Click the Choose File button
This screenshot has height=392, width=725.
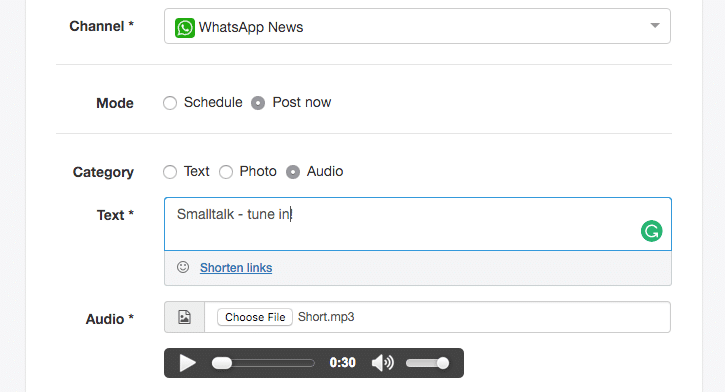tap(255, 317)
